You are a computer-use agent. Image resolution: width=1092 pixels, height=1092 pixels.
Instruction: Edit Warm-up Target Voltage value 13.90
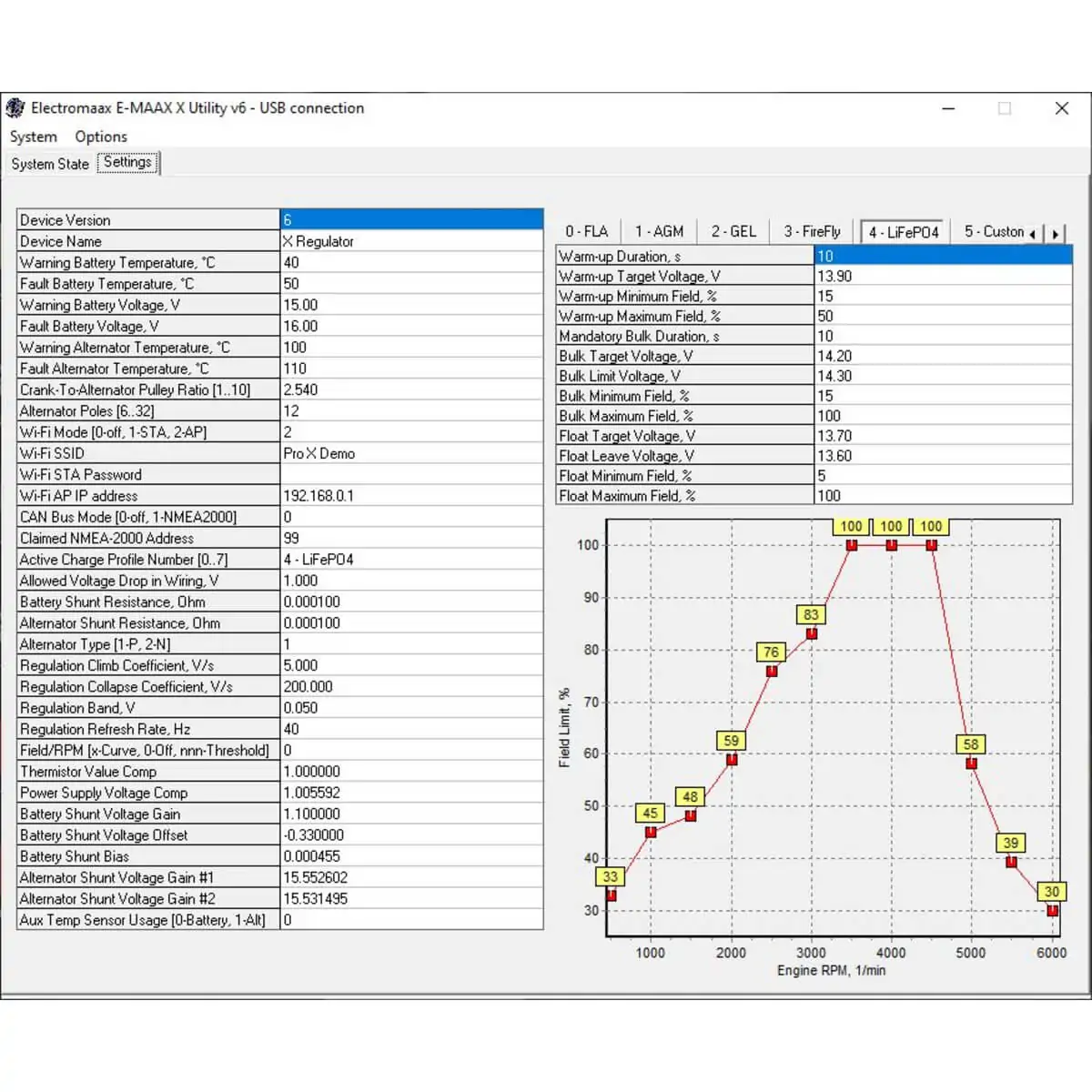[943, 276]
